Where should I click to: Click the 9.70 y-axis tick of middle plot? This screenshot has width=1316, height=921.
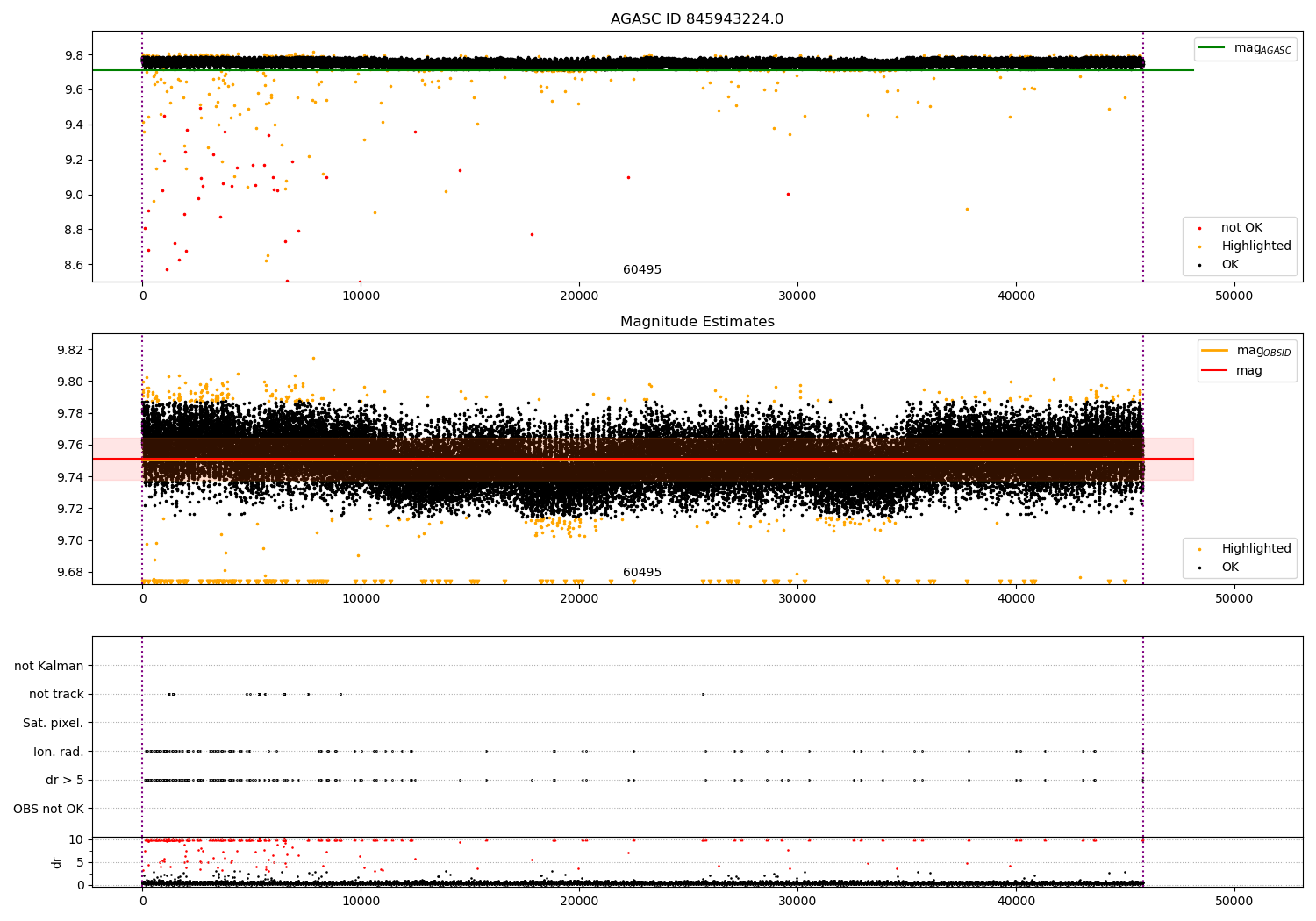[70, 540]
